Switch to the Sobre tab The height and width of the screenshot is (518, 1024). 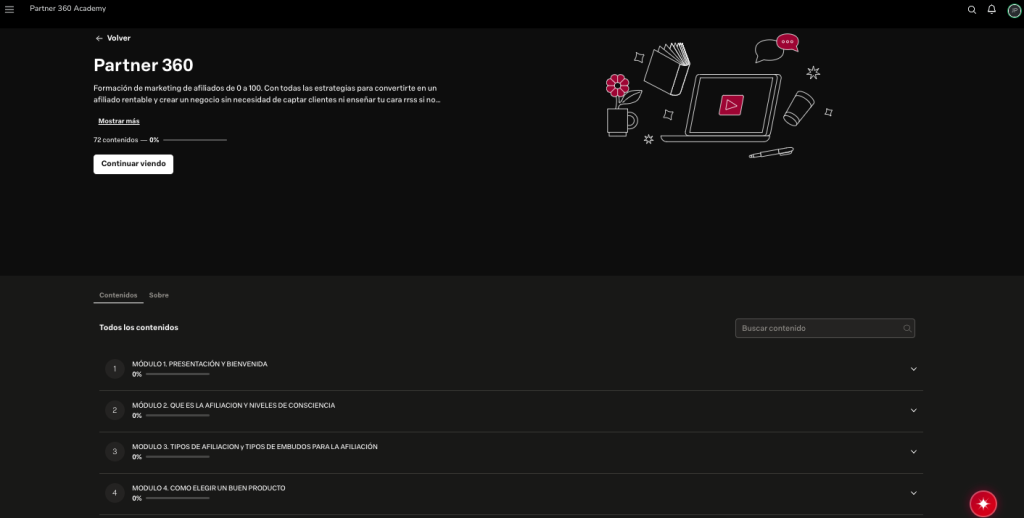click(159, 295)
